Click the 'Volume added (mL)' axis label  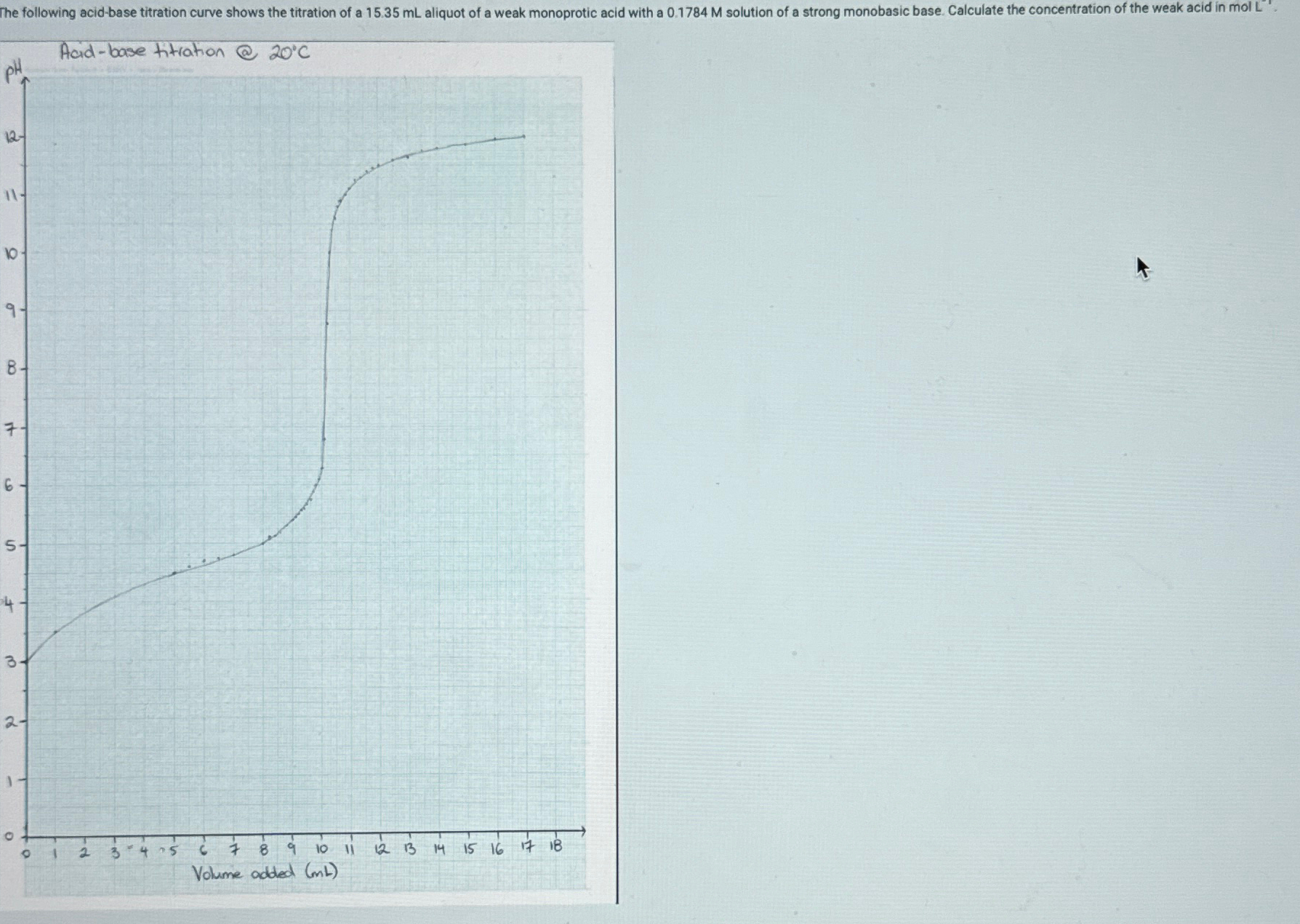click(265, 872)
